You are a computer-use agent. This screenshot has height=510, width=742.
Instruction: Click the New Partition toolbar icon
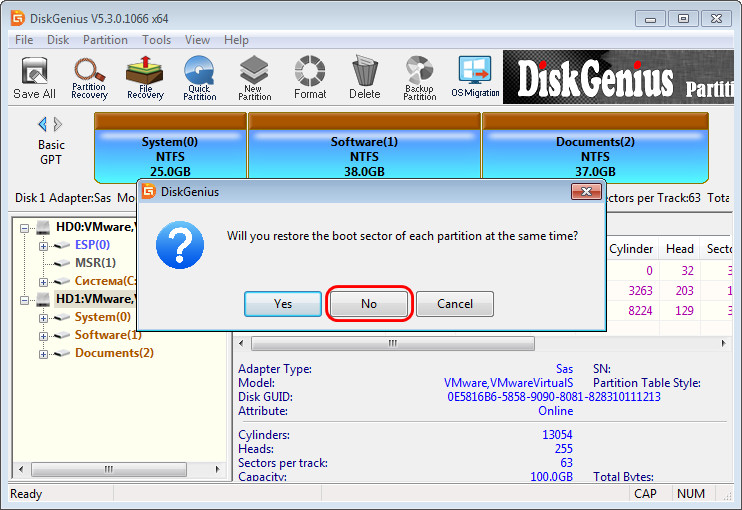(x=254, y=78)
